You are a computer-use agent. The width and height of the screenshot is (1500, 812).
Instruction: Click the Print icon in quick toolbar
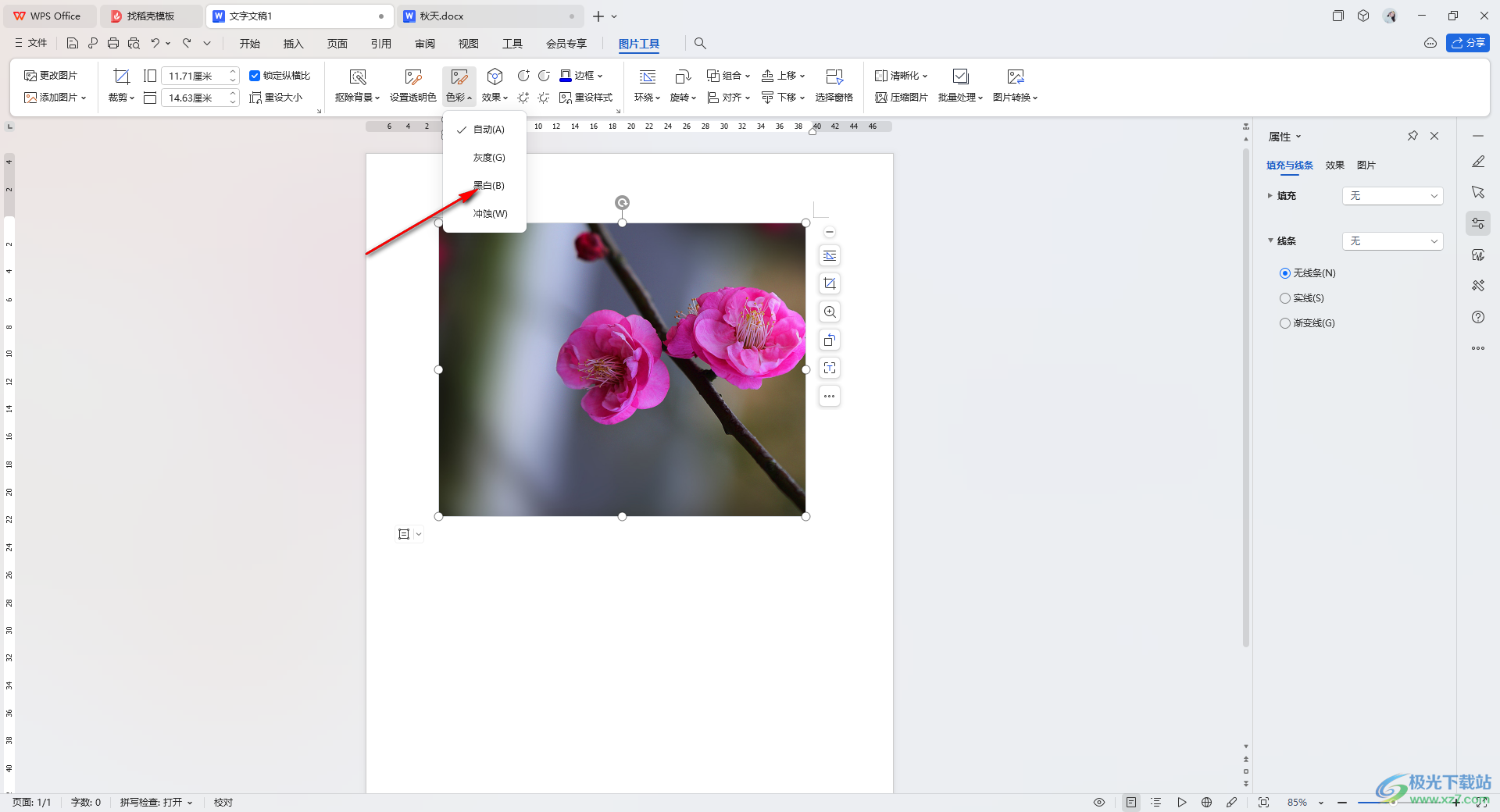[113, 43]
